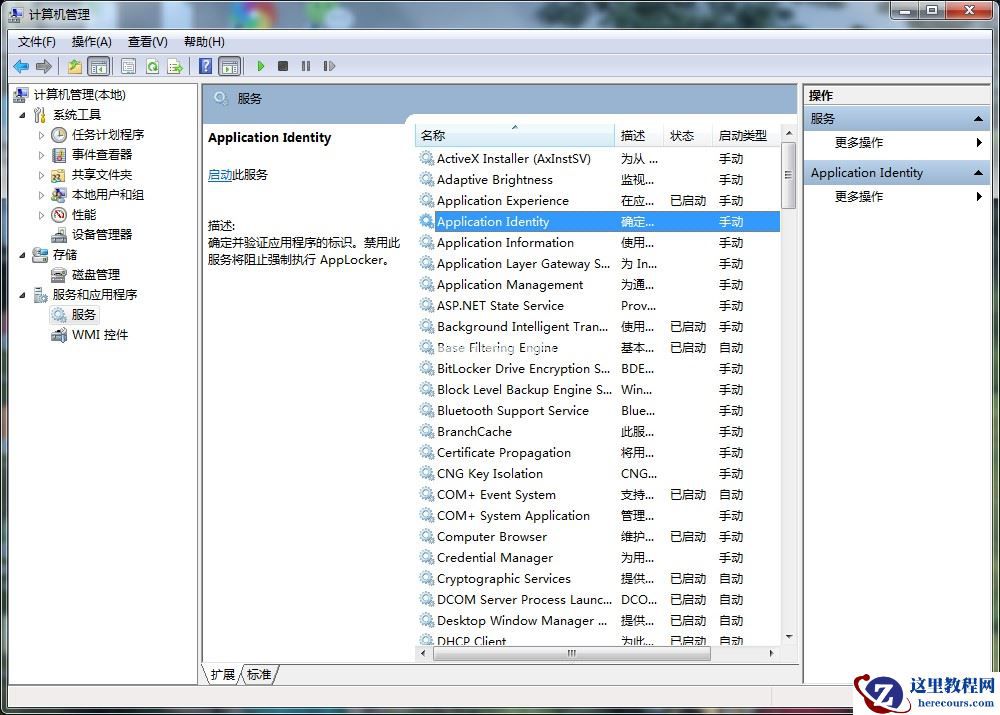Screen dimensions: 1000x715
Task: Collapse the 系统工具 tree node
Action: click(23, 114)
